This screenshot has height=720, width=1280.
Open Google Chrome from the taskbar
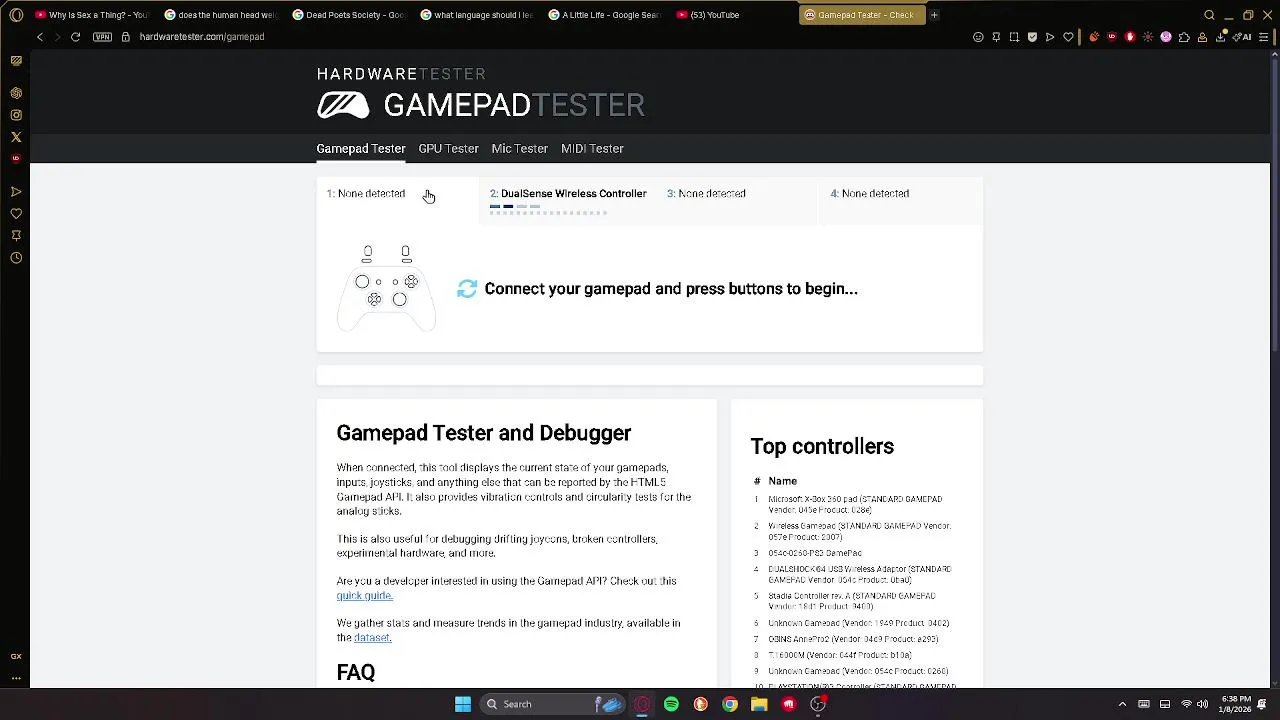click(x=730, y=704)
